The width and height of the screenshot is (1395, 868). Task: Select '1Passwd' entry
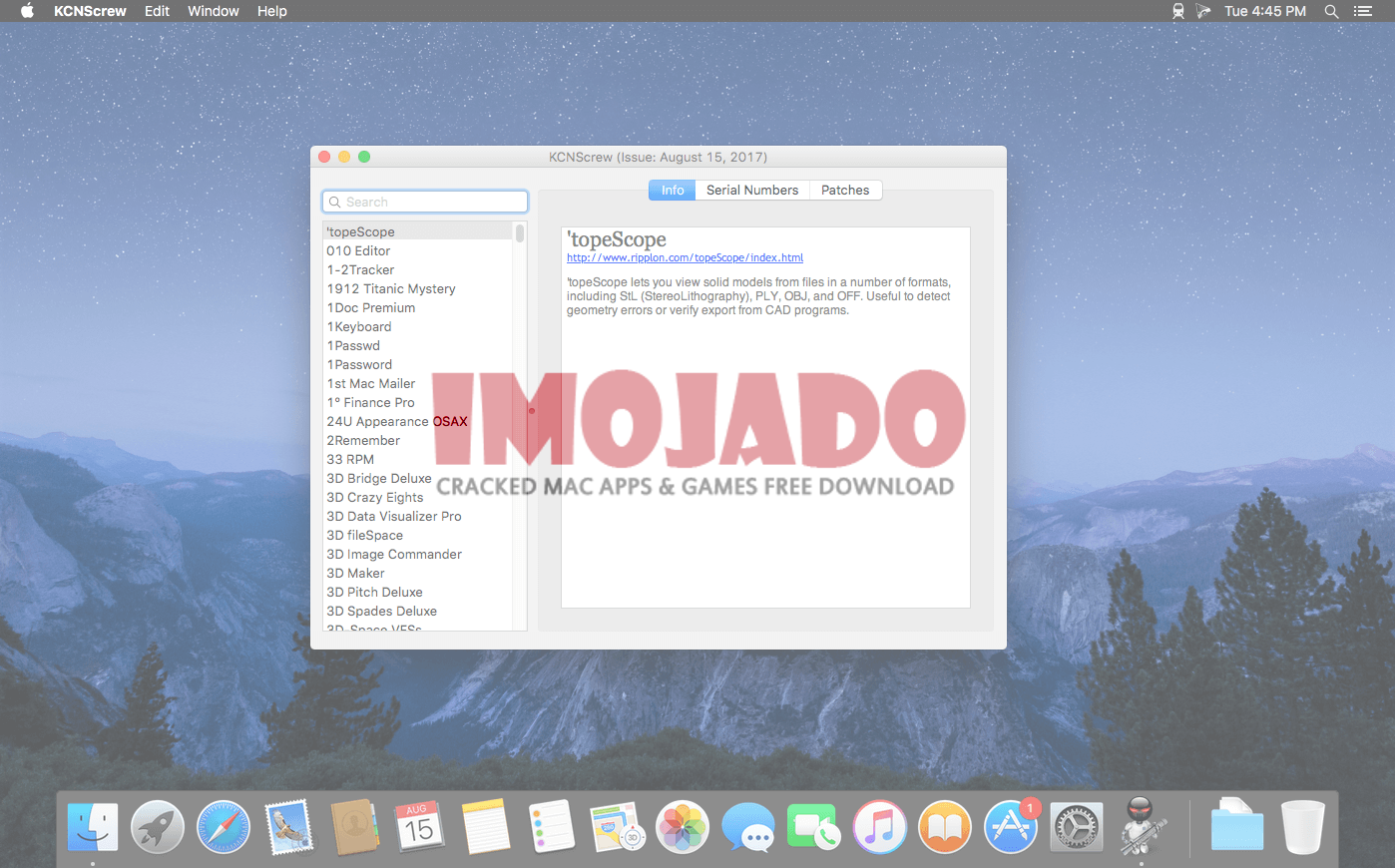click(x=417, y=345)
